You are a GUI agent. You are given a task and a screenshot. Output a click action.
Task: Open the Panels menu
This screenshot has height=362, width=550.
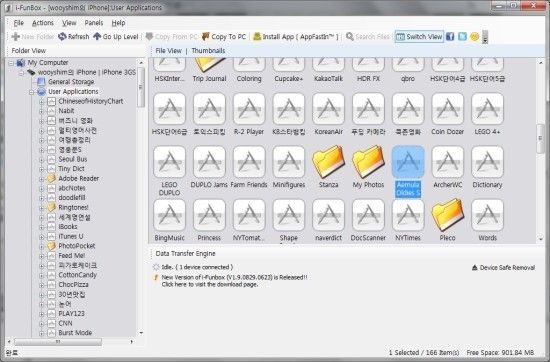coord(94,23)
